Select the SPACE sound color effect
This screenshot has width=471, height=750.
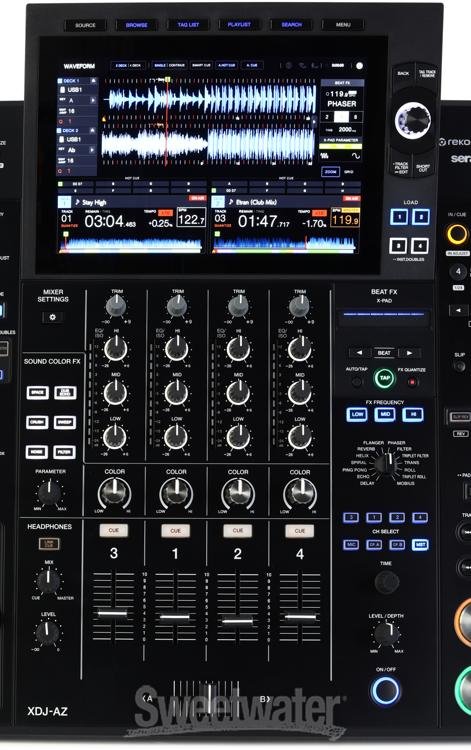pyautogui.click(x=37, y=393)
